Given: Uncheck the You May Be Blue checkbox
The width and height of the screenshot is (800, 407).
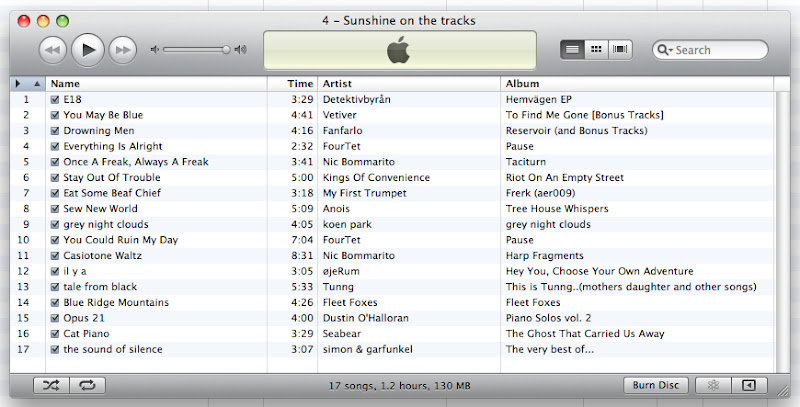Looking at the screenshot, I should 55,115.
